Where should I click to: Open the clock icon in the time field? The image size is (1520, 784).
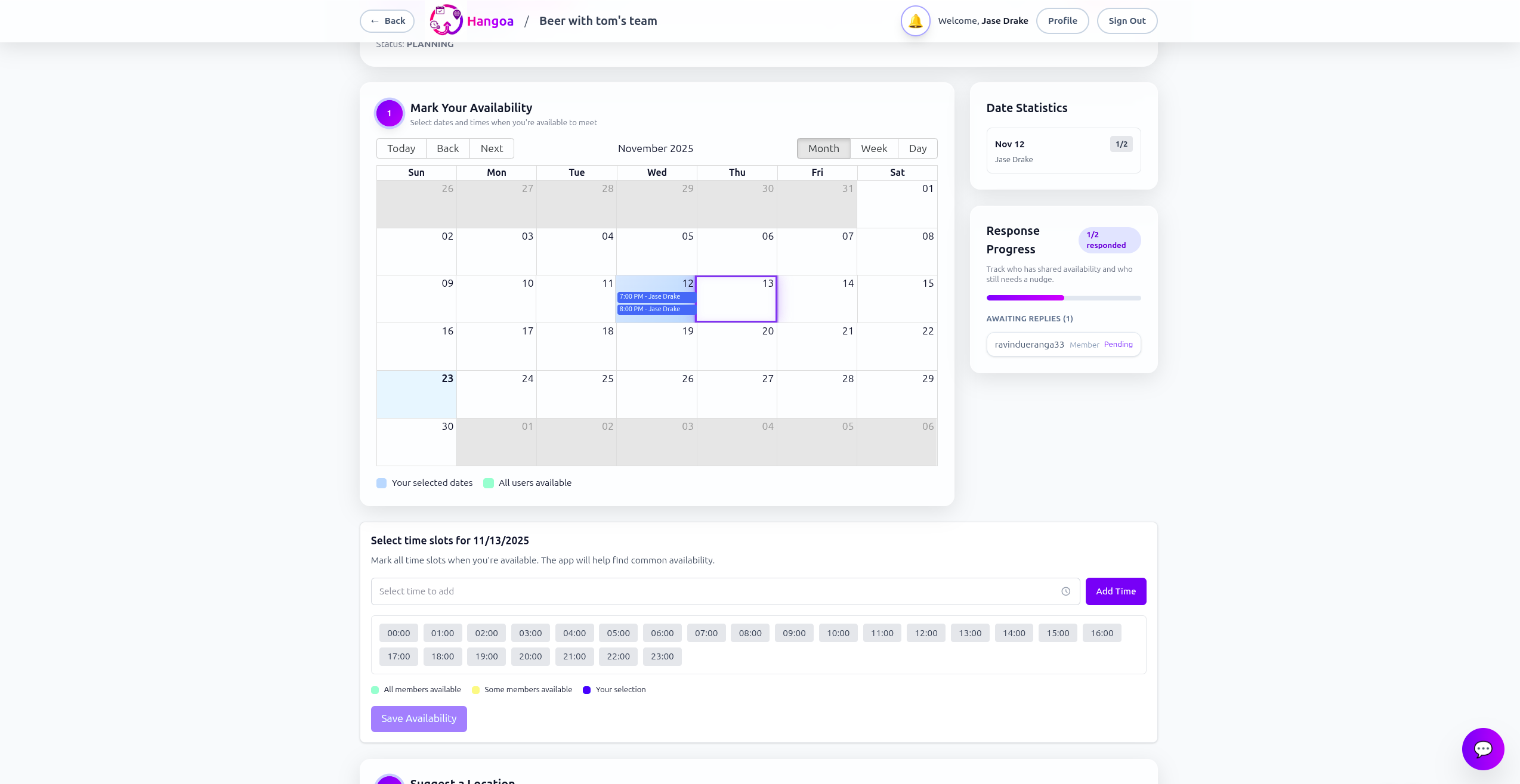coord(1066,591)
